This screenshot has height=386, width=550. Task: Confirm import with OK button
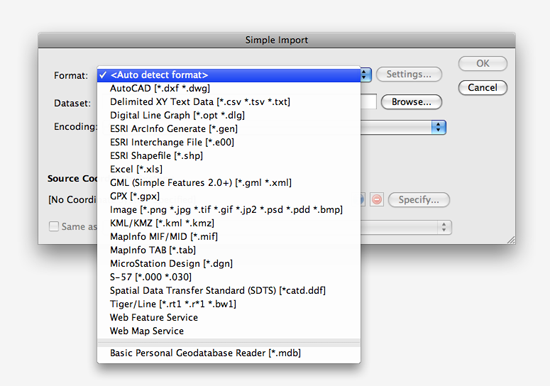pyautogui.click(x=483, y=64)
